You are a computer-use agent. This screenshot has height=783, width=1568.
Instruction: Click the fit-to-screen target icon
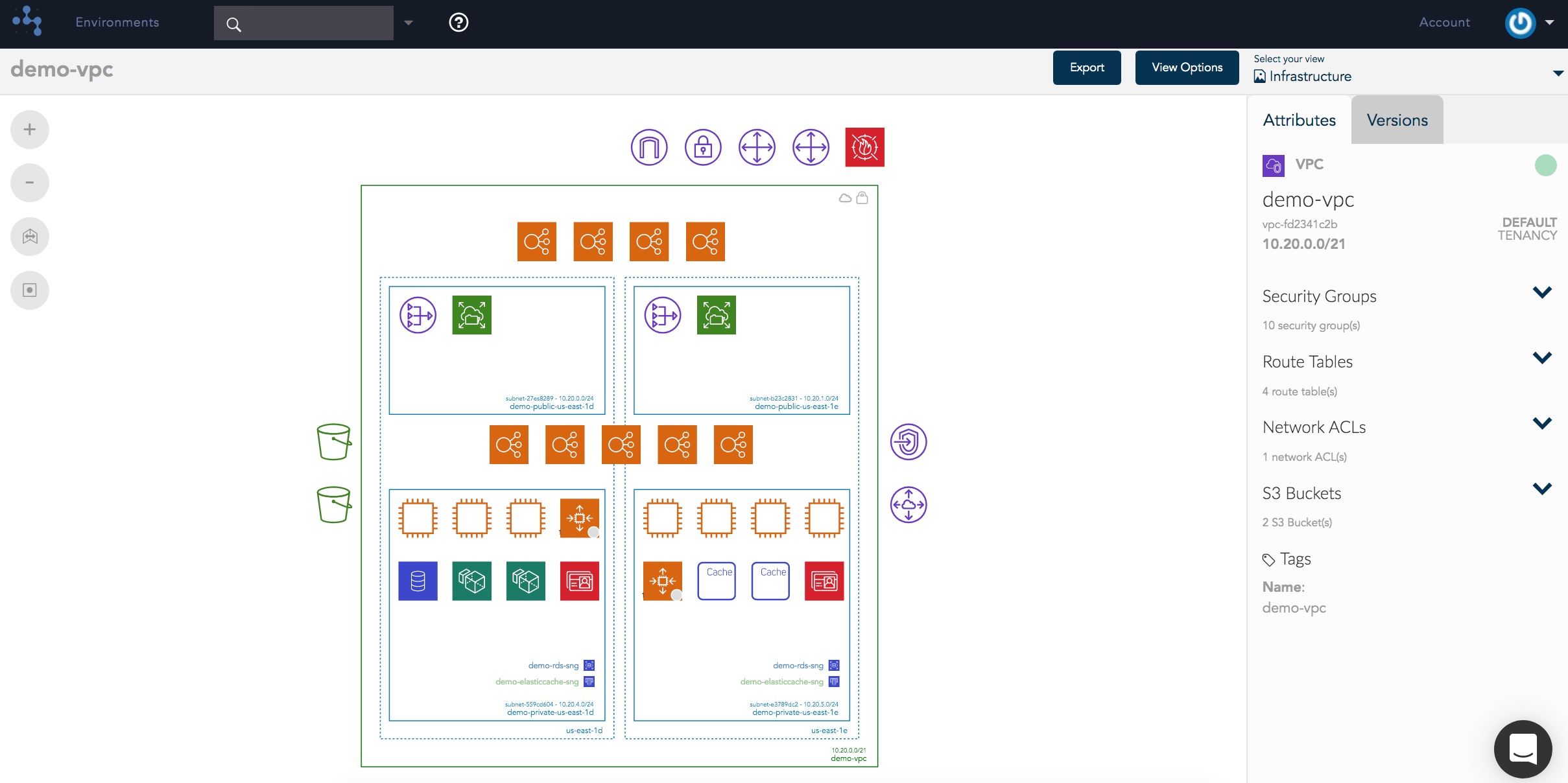click(30, 290)
